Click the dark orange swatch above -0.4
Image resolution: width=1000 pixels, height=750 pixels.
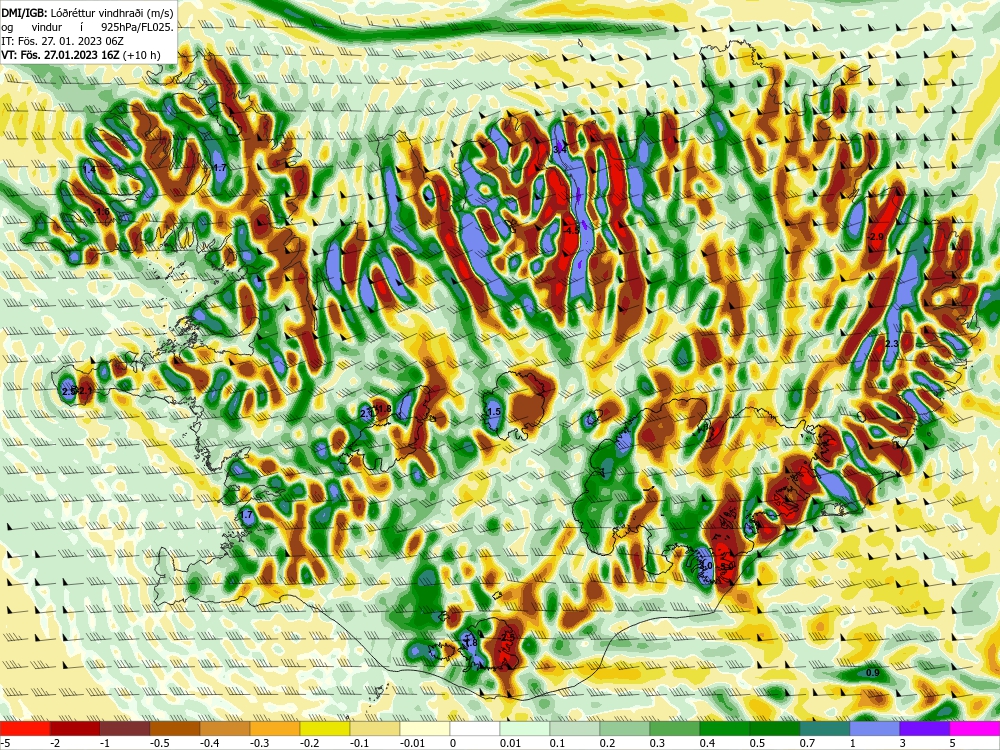tap(225, 728)
